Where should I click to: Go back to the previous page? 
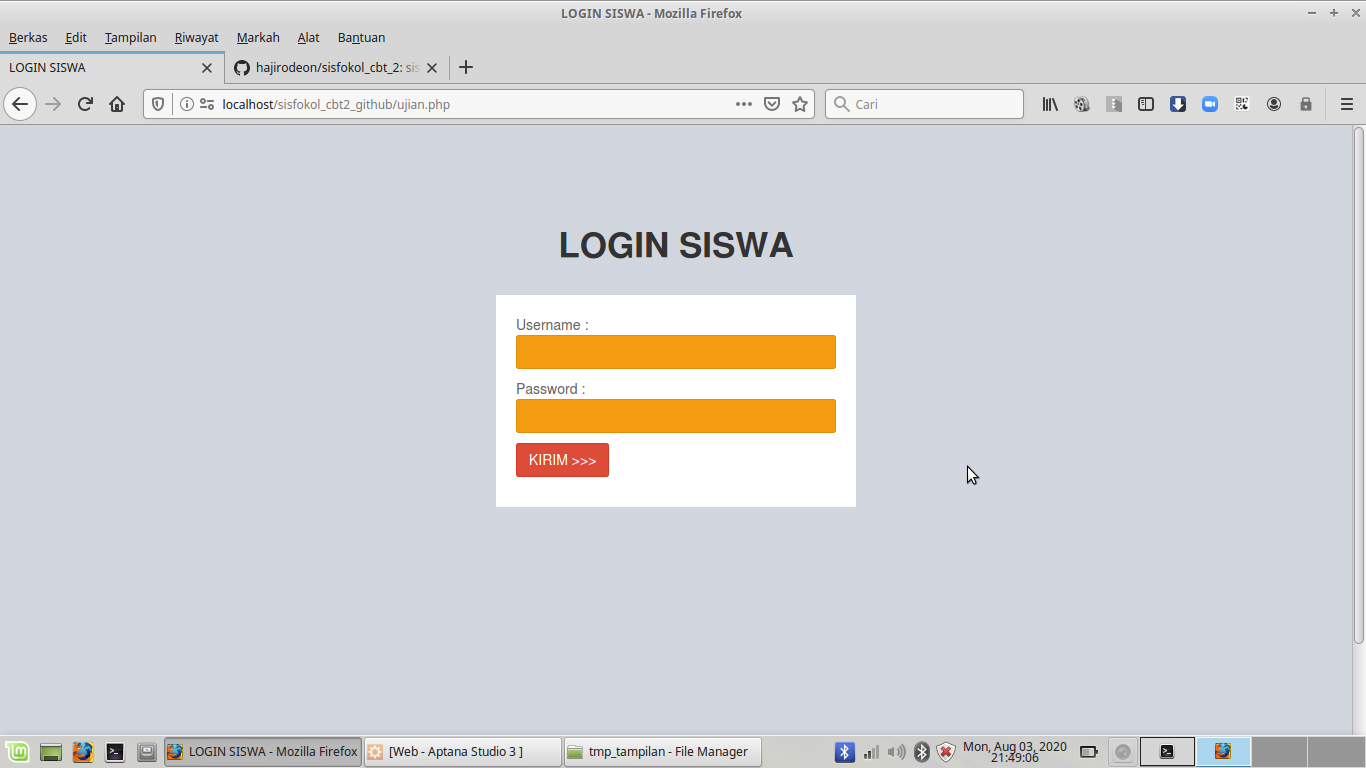pos(20,104)
